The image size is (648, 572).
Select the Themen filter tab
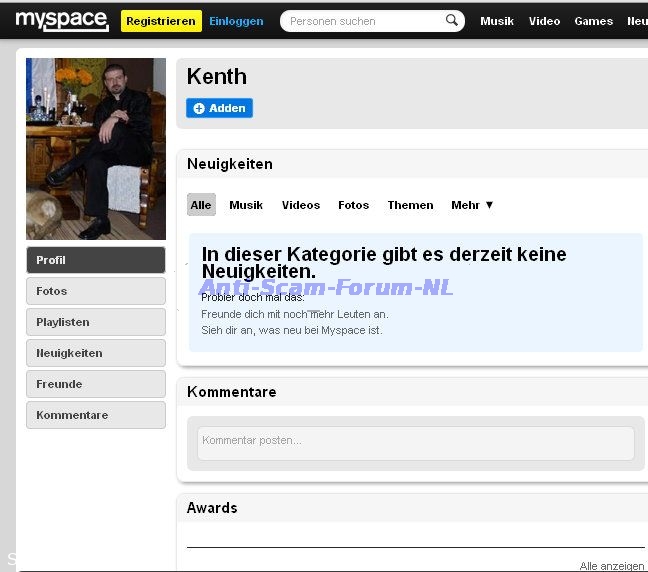click(x=410, y=205)
